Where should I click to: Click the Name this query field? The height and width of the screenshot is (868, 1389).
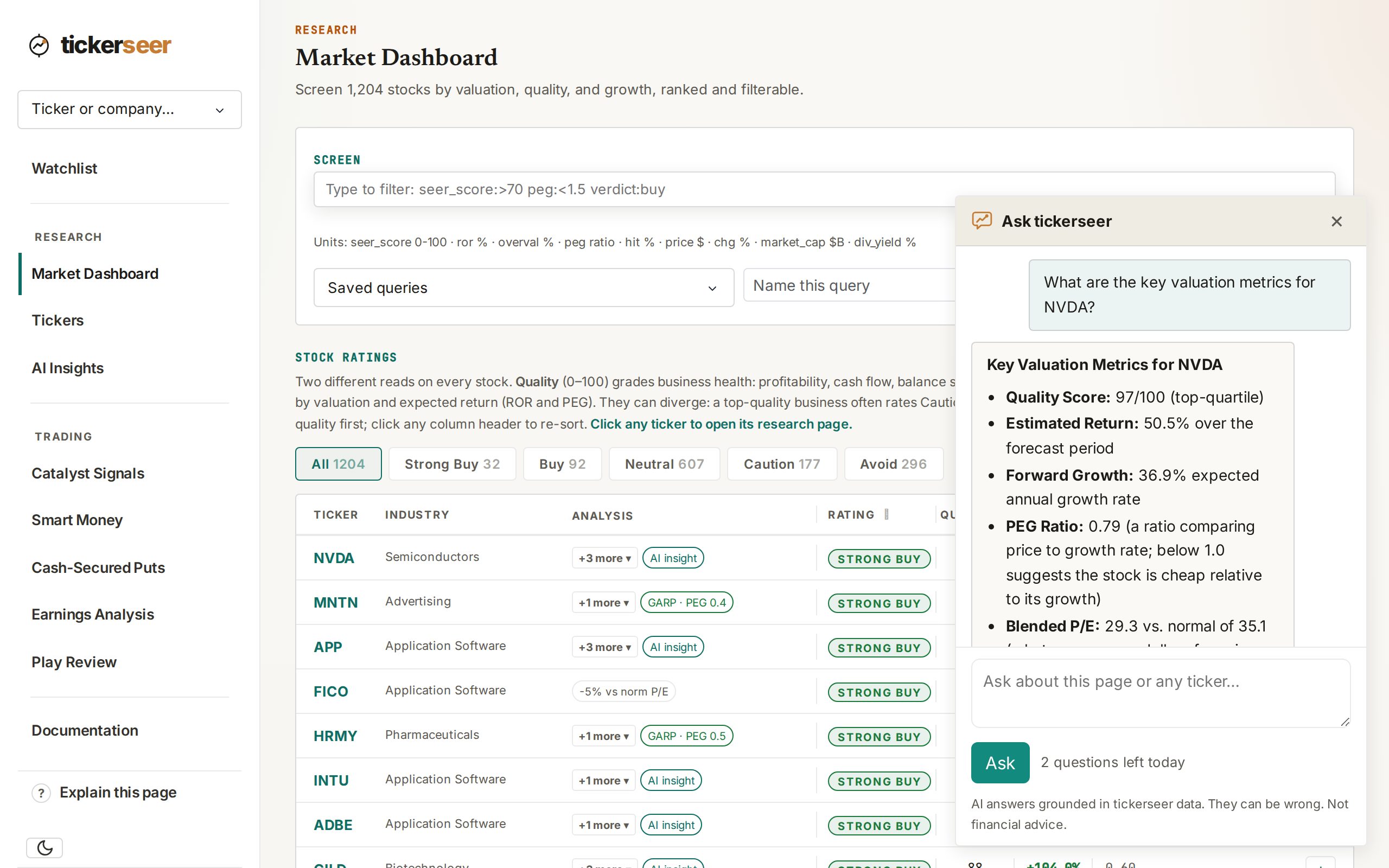pos(850,285)
